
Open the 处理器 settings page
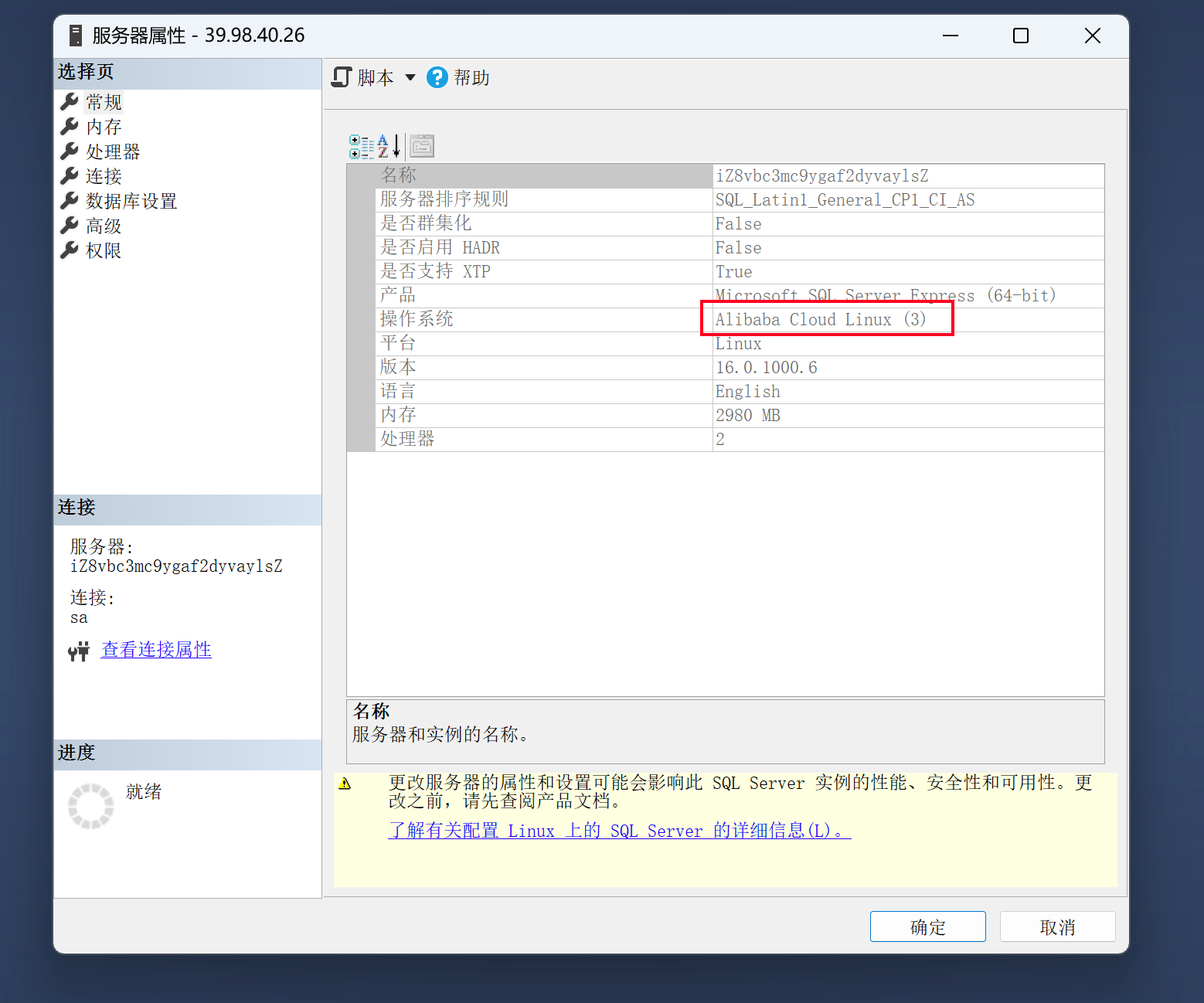click(113, 151)
